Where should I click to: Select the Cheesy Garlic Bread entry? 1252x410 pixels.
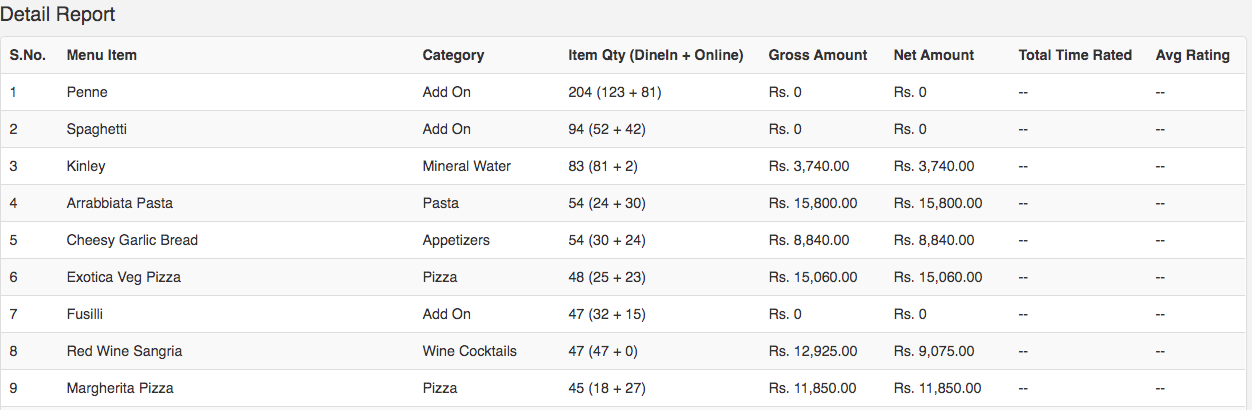132,240
